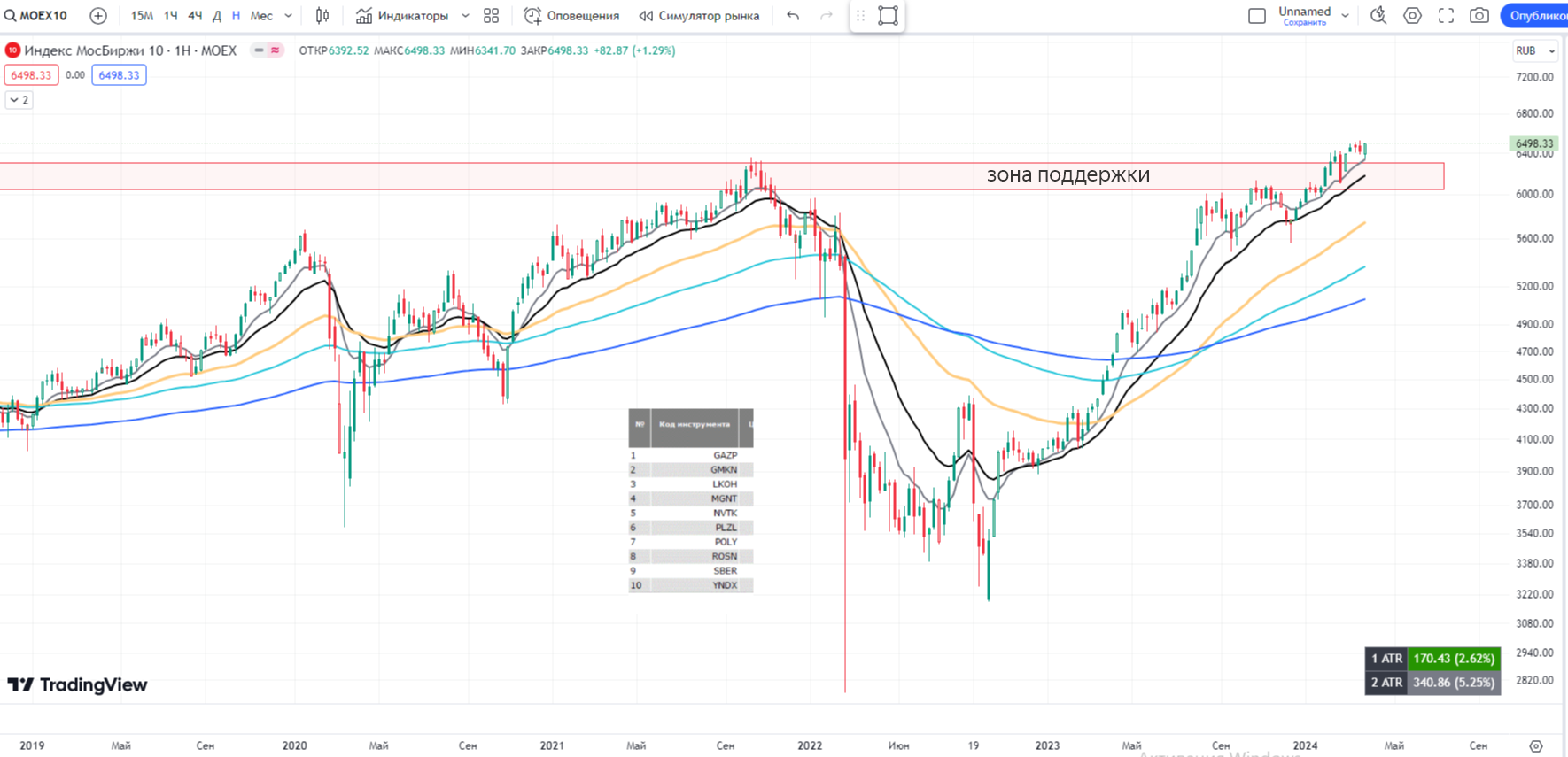
Task: Grab the floating toolbar drag handle
Action: (x=860, y=16)
